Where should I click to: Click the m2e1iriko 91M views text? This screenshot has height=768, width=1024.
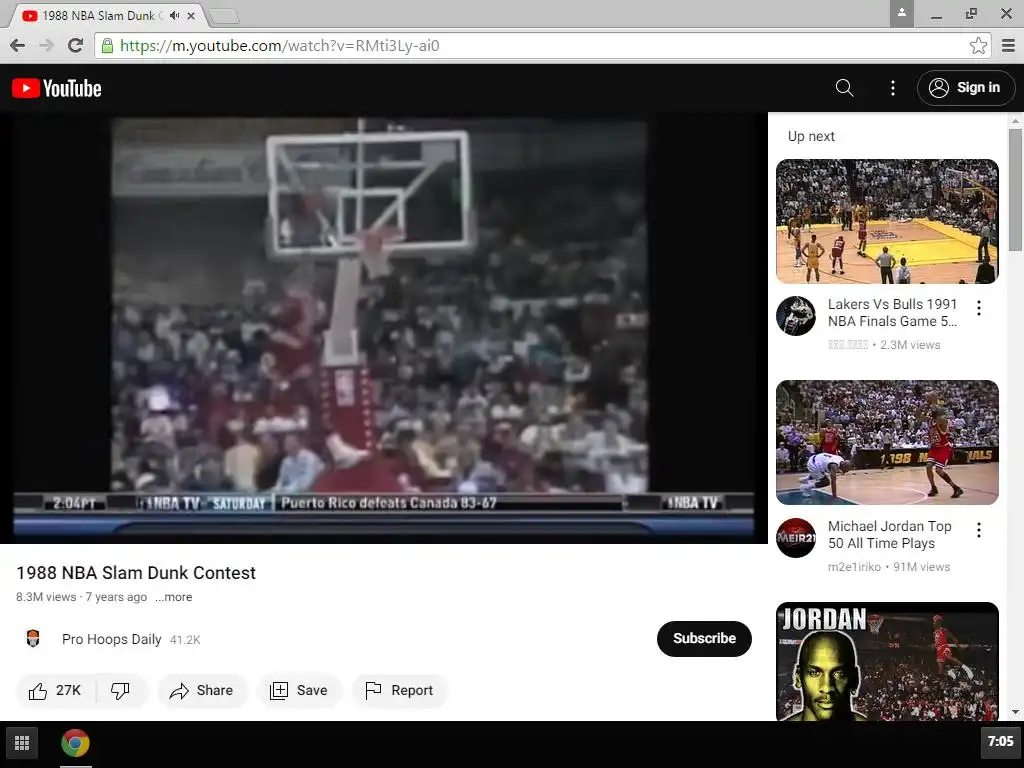889,567
